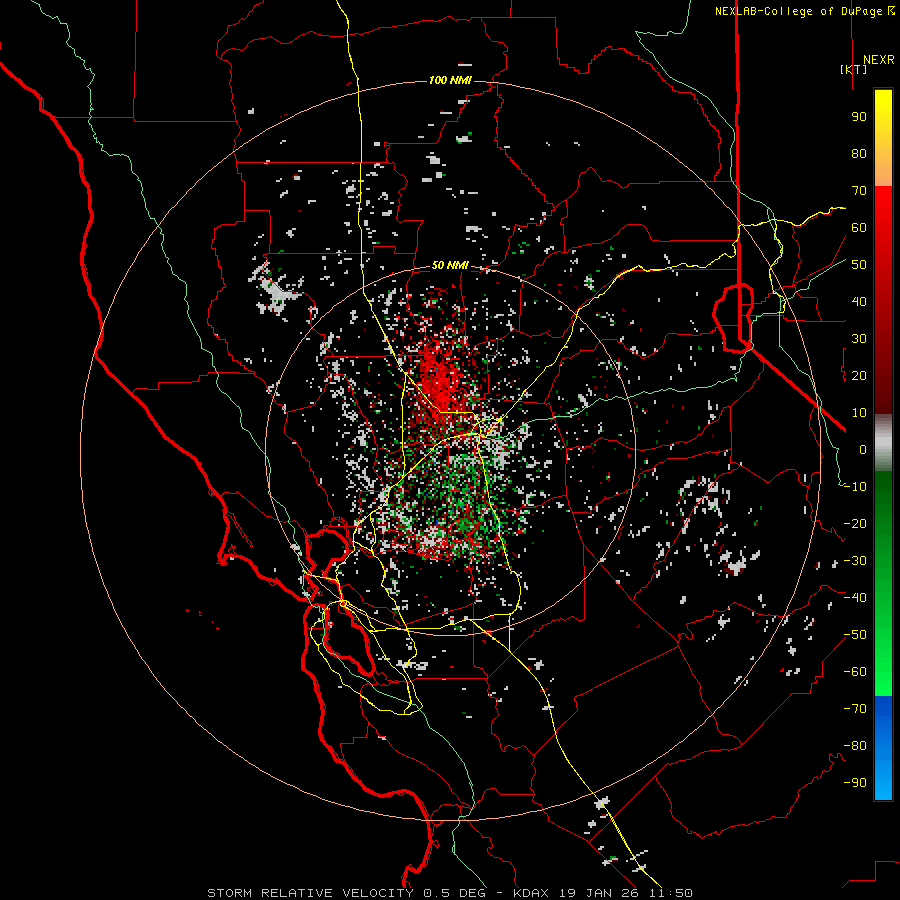Click the 10 value on the velocity scale
The height and width of the screenshot is (900, 900).
(859, 413)
